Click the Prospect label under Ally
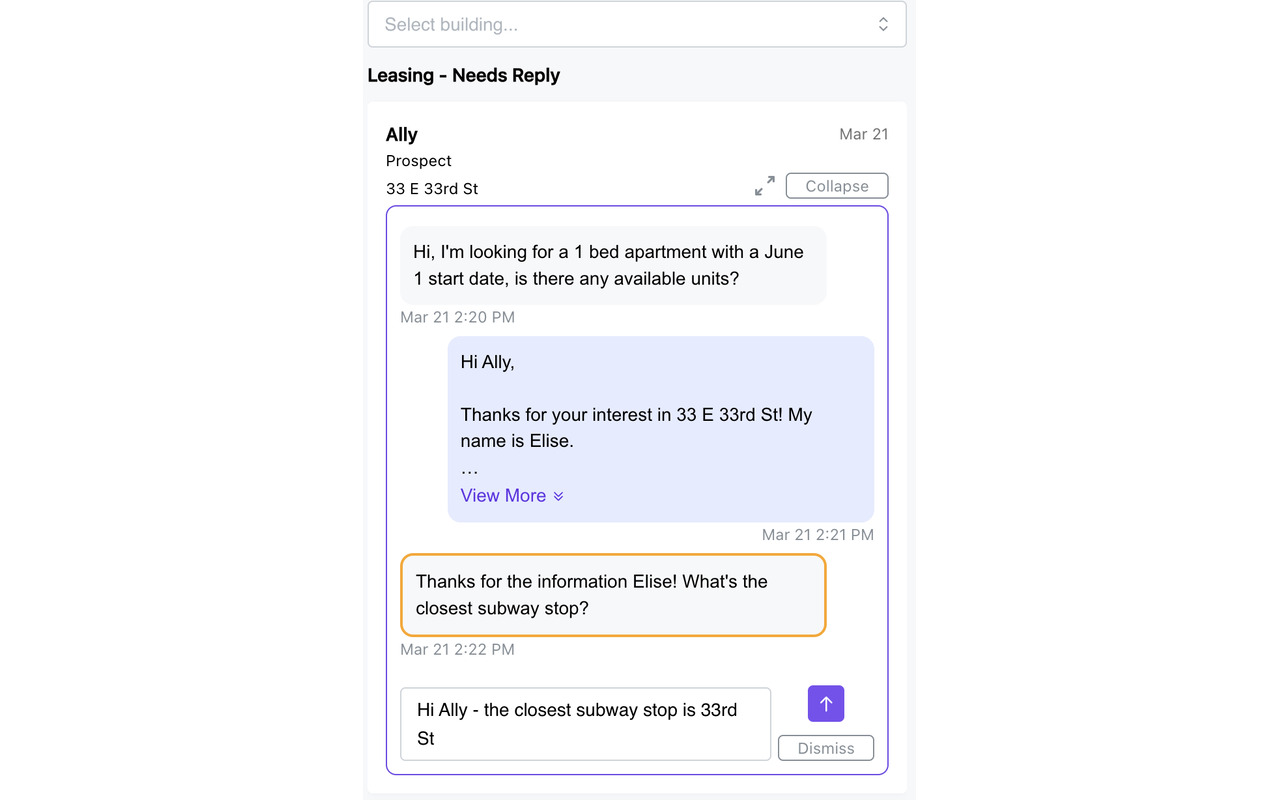 pos(419,161)
